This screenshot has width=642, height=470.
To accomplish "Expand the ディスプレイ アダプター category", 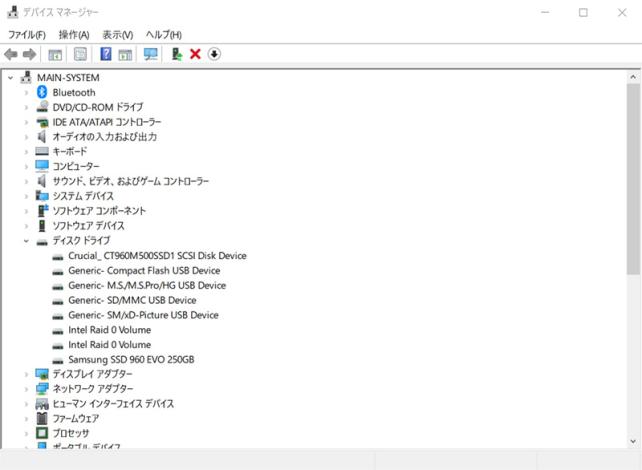I will pyautogui.click(x=26, y=374).
